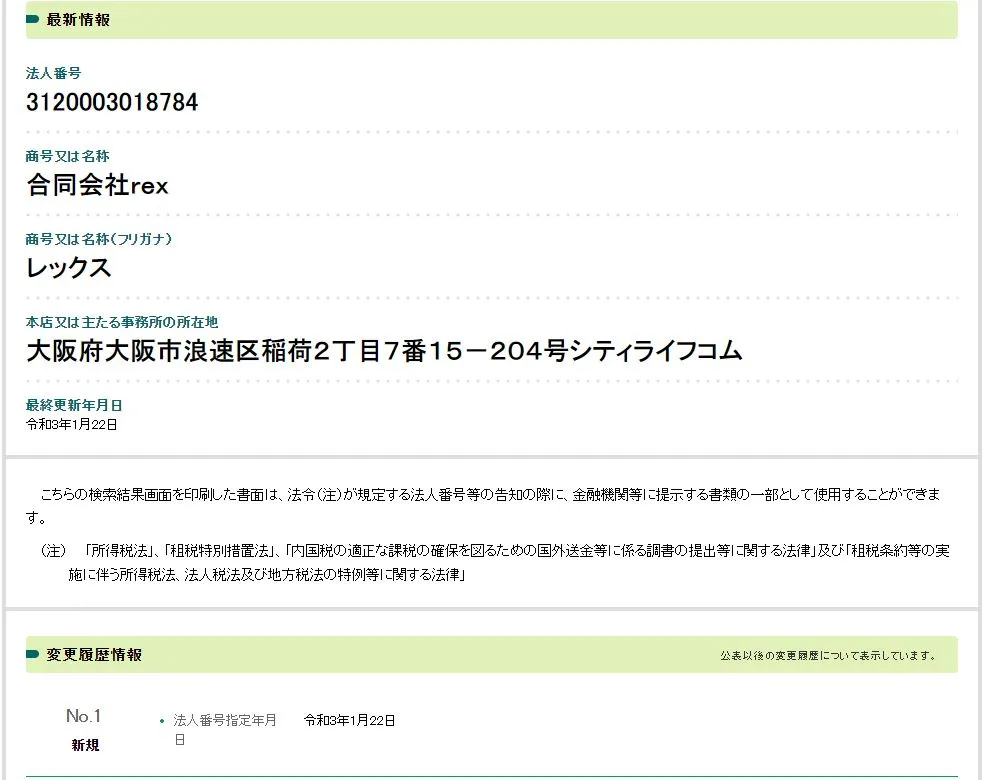985x780 pixels.
Task: Click the No.1 change history entry
Action: [x=84, y=716]
